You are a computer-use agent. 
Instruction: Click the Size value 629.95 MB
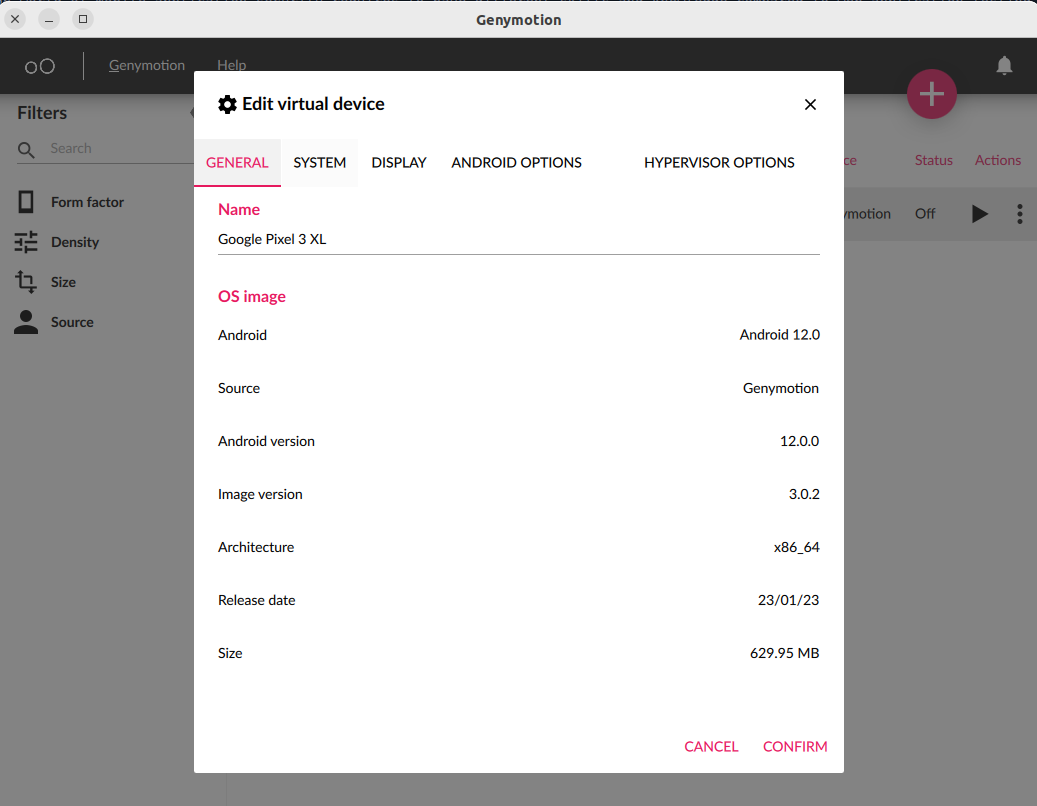784,653
